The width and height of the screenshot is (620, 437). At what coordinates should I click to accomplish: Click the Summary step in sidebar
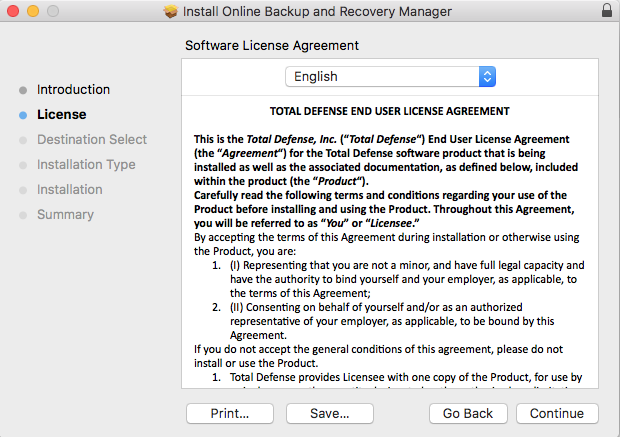pyautogui.click(x=65, y=214)
